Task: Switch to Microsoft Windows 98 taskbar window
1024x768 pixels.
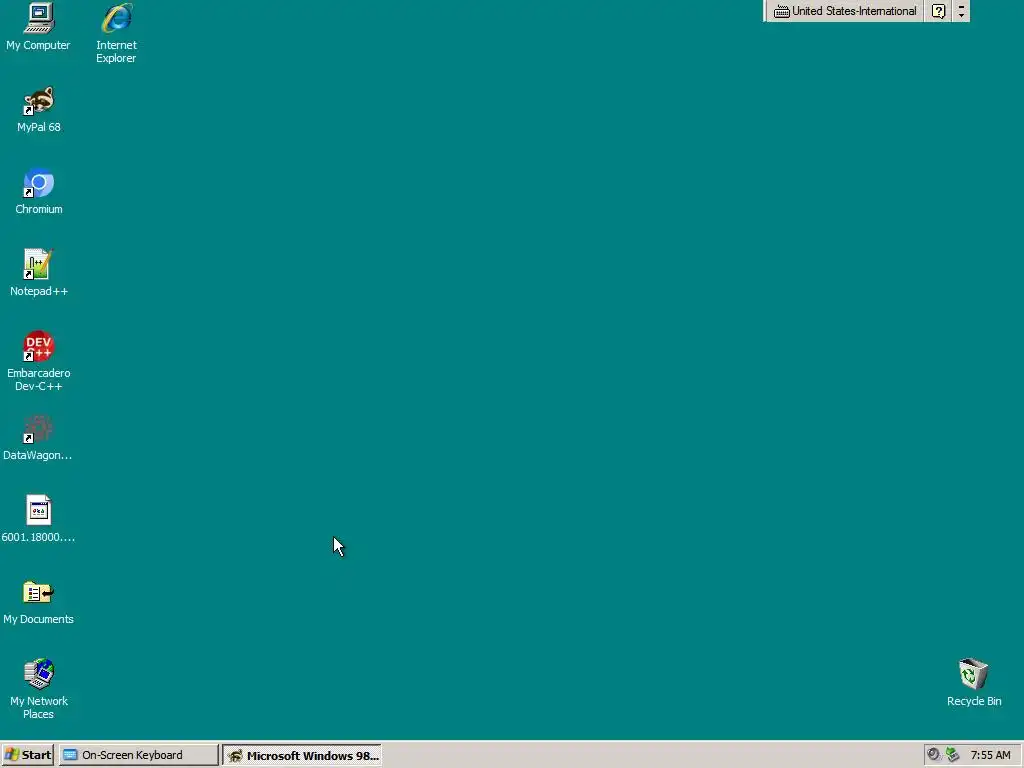Action: coord(302,755)
